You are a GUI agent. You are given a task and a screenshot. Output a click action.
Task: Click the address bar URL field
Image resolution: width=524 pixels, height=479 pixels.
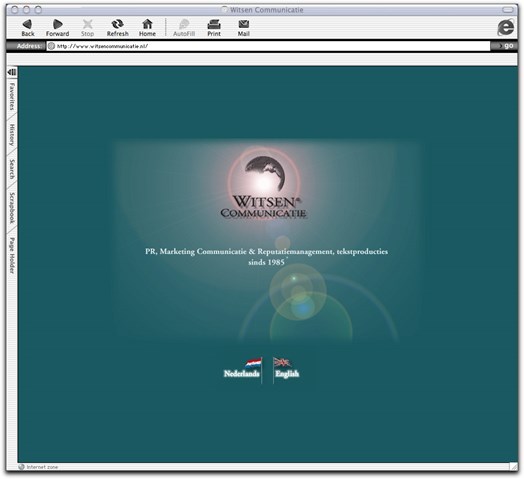pyautogui.click(x=268, y=46)
